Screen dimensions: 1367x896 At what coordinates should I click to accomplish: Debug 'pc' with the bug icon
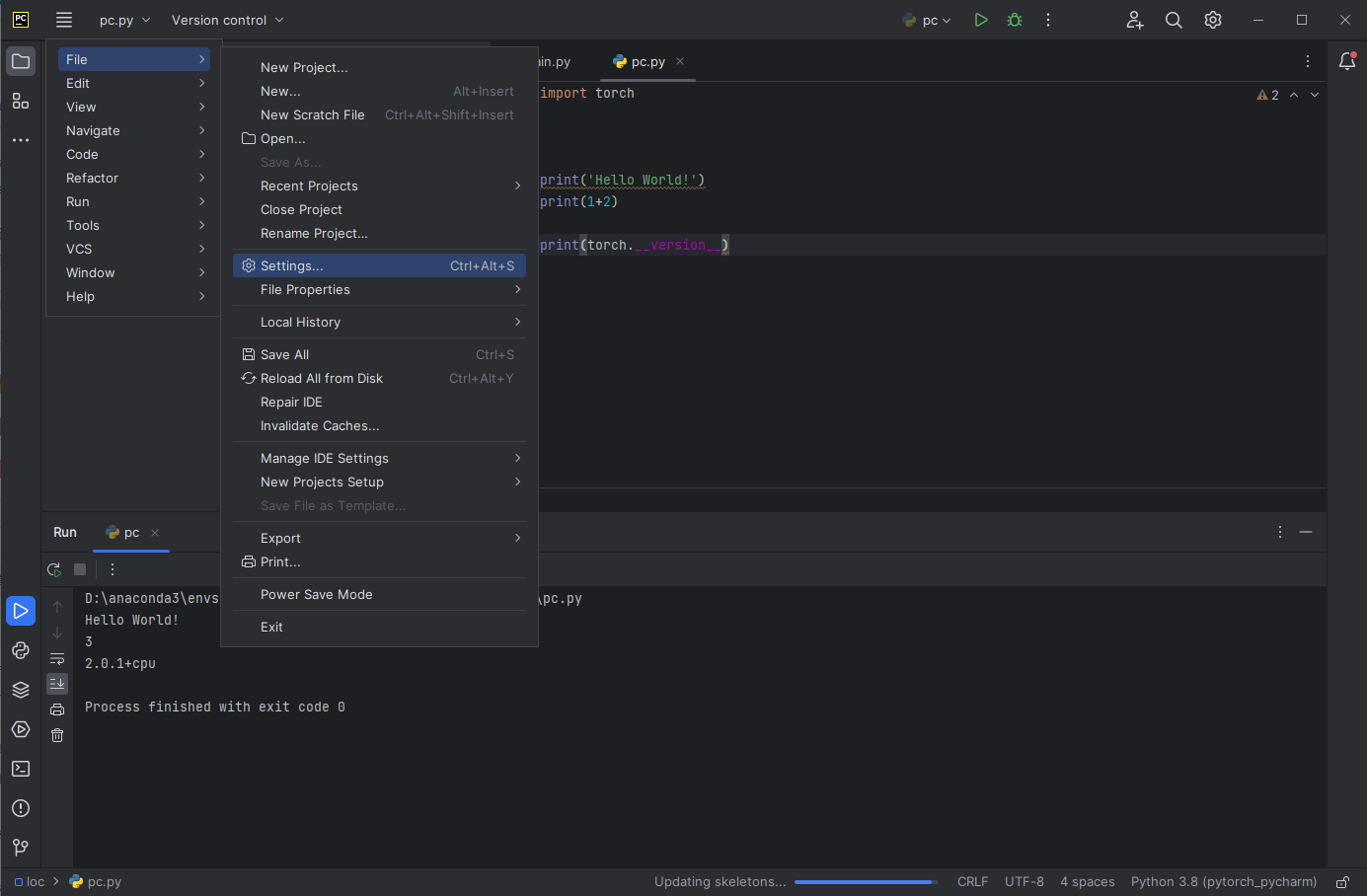coord(1015,20)
